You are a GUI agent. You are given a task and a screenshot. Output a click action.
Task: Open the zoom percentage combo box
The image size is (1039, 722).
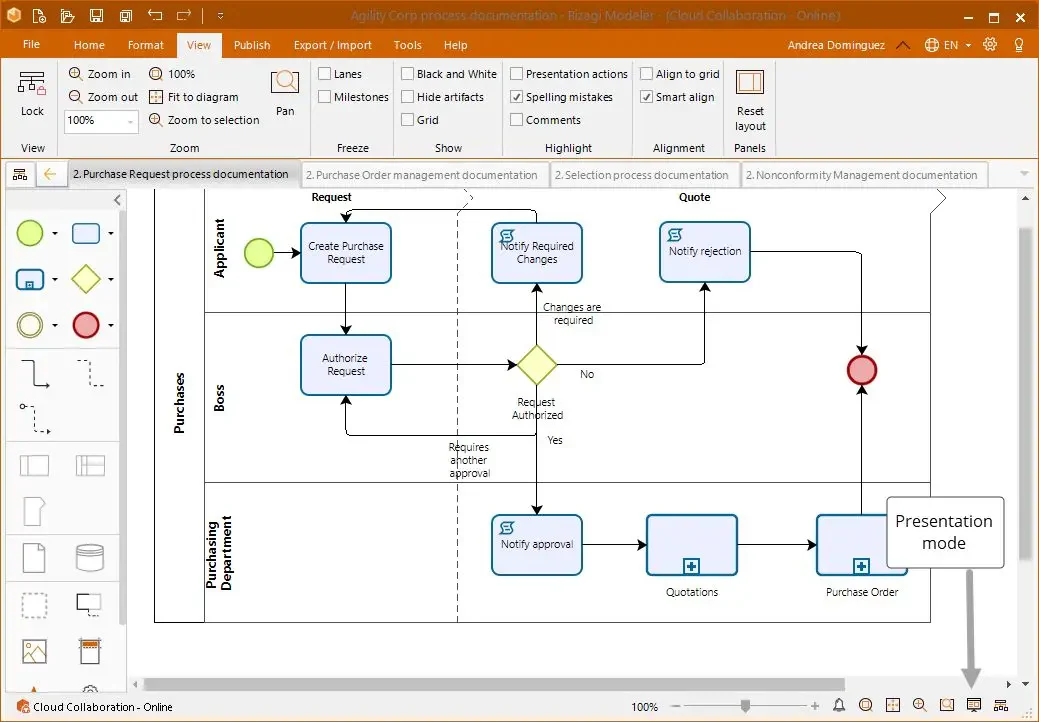101,121
